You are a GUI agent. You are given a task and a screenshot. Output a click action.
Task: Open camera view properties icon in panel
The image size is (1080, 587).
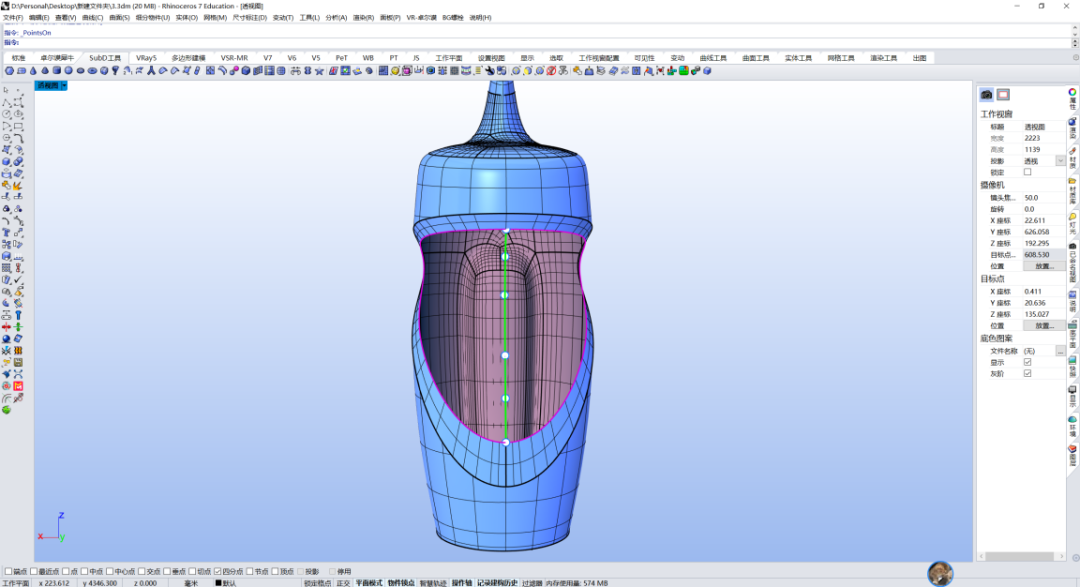(987, 94)
